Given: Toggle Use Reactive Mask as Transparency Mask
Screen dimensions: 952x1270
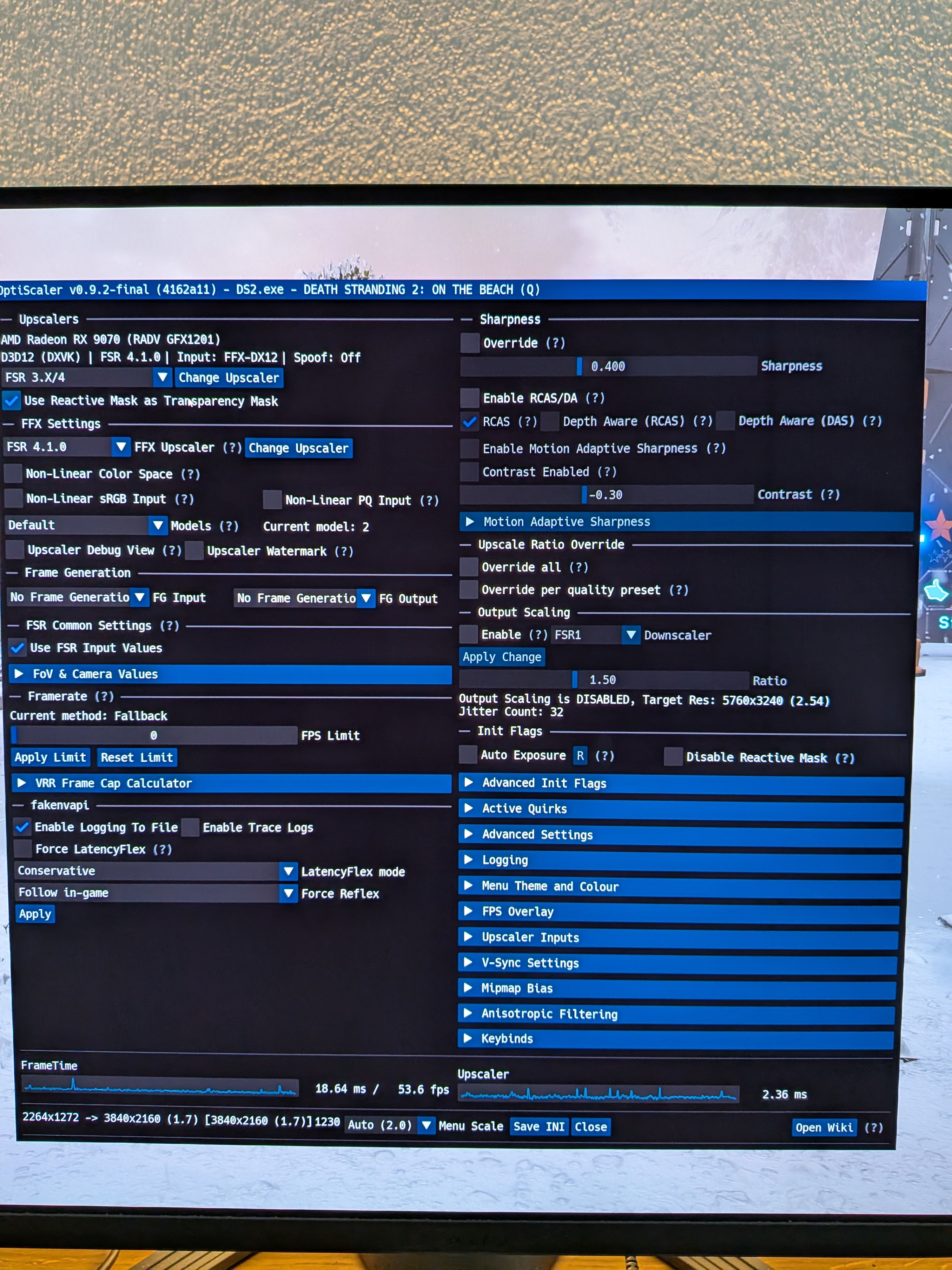Looking at the screenshot, I should click(x=11, y=400).
